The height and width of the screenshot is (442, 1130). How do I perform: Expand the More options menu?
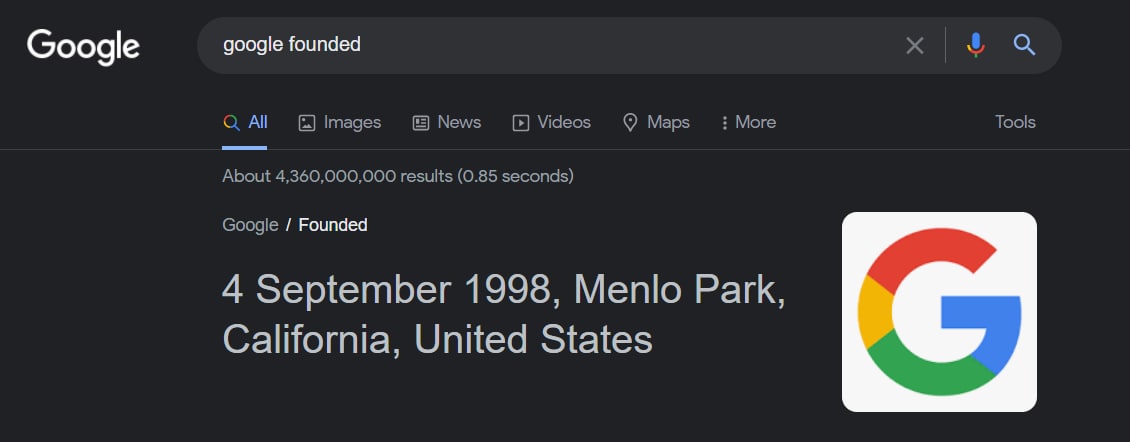click(748, 123)
